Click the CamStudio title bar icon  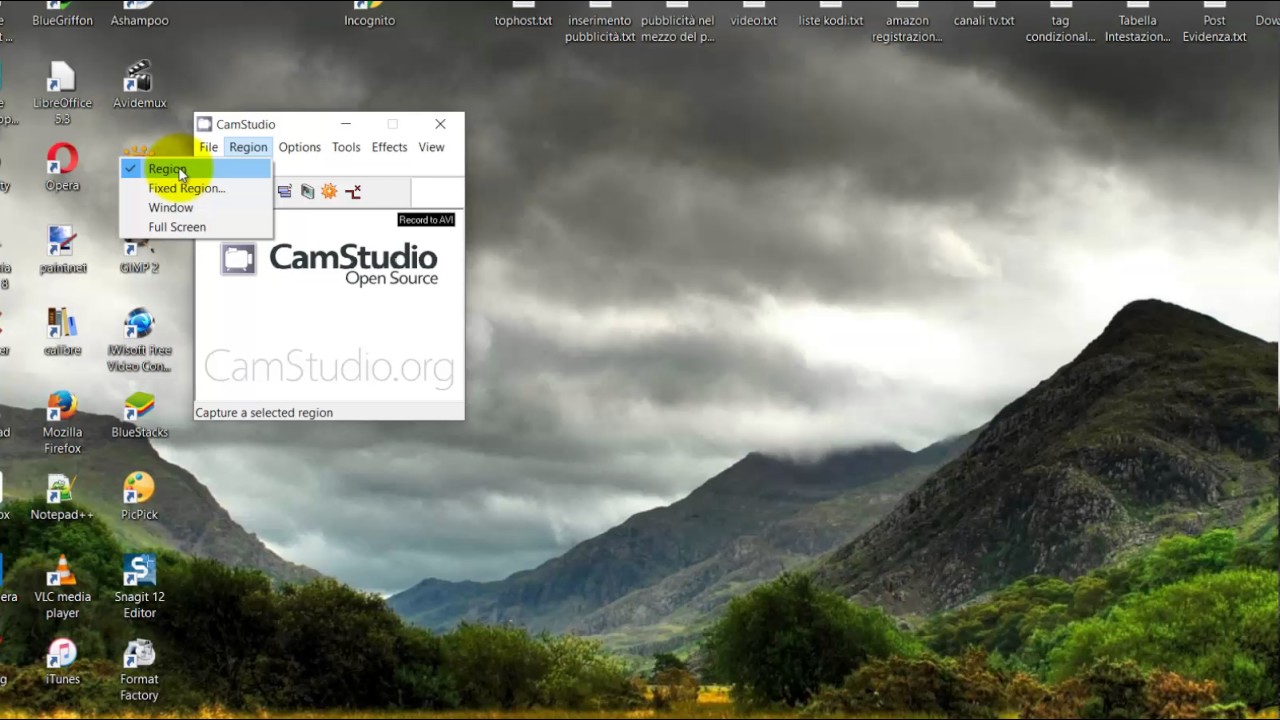[205, 124]
